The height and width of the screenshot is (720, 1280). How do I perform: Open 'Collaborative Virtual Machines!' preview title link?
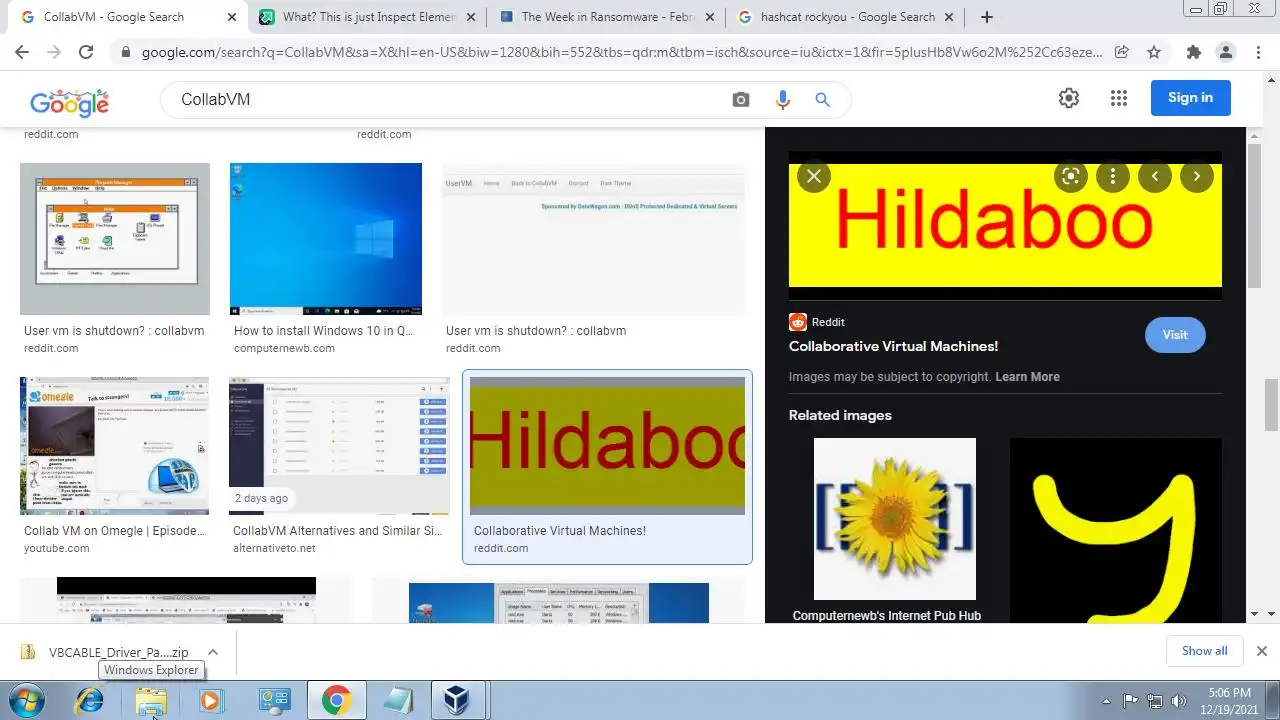(893, 346)
